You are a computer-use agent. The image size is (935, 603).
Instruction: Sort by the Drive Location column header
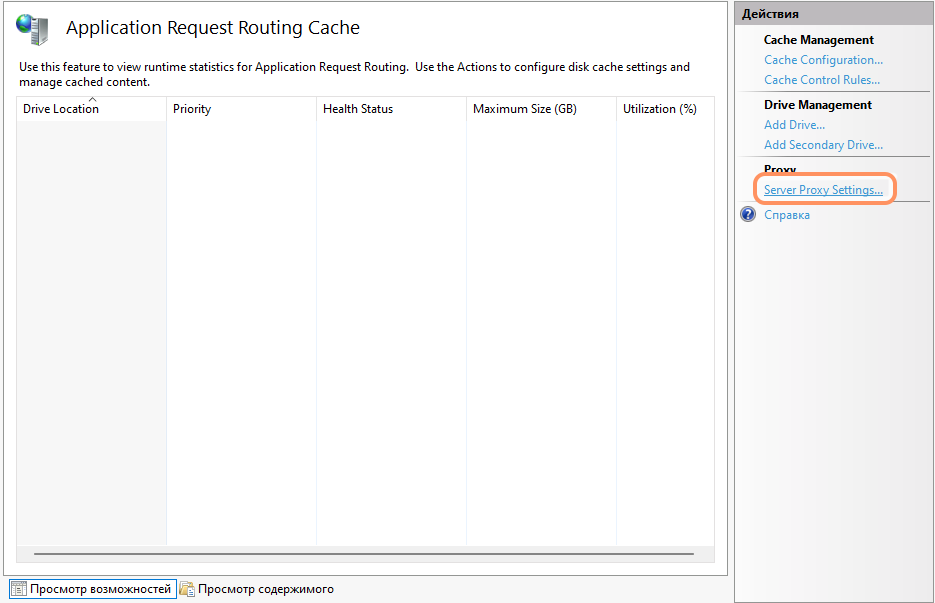point(61,109)
